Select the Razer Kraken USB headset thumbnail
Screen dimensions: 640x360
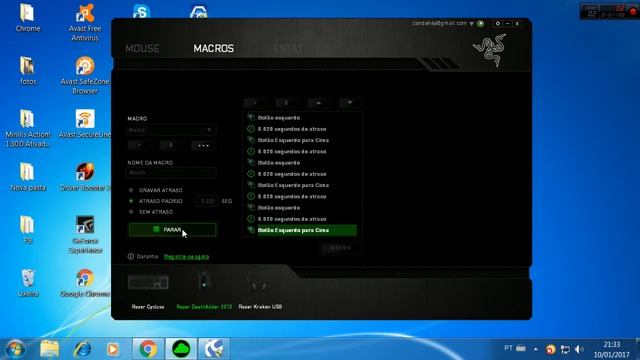(258, 282)
